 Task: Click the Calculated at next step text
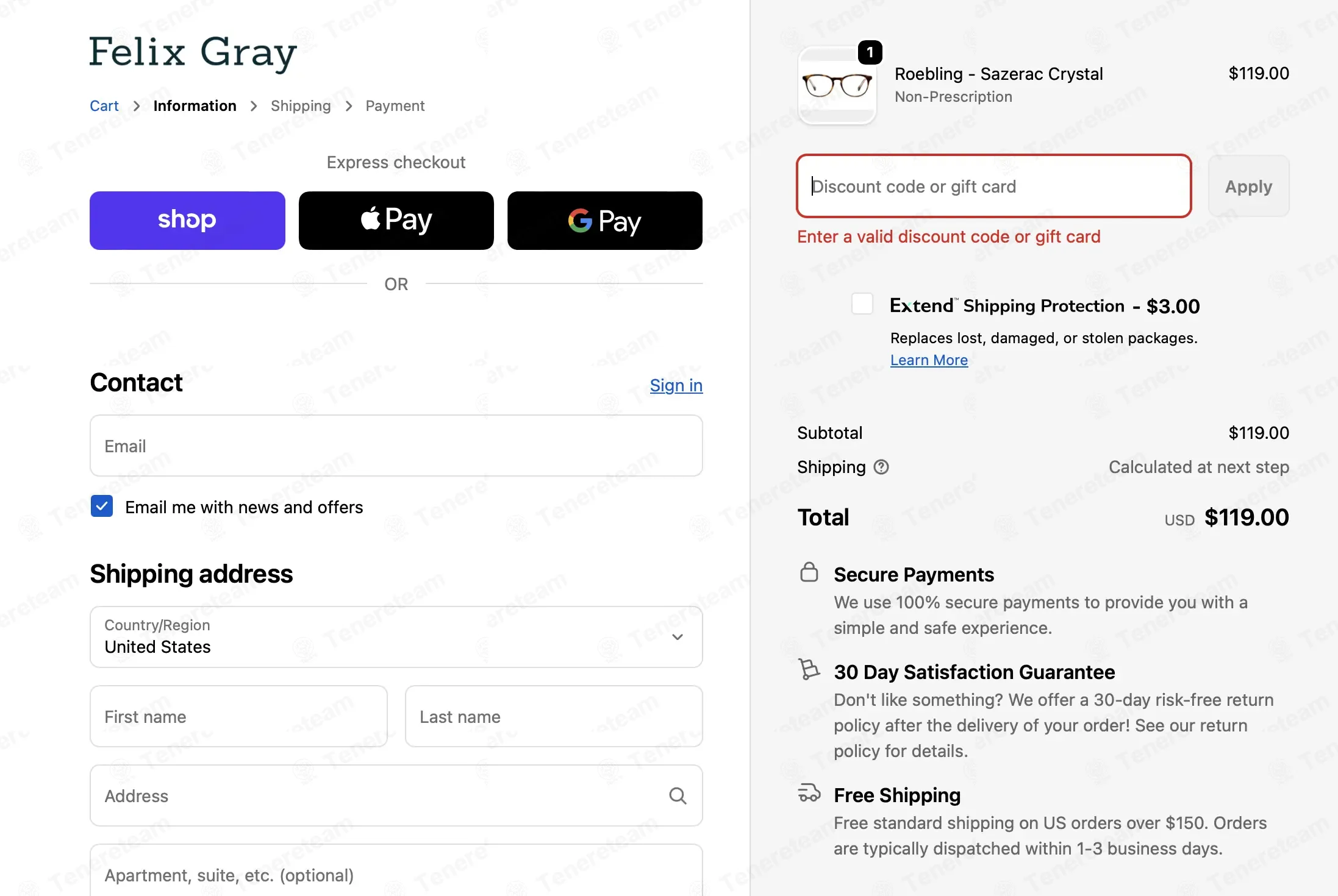pos(1199,467)
